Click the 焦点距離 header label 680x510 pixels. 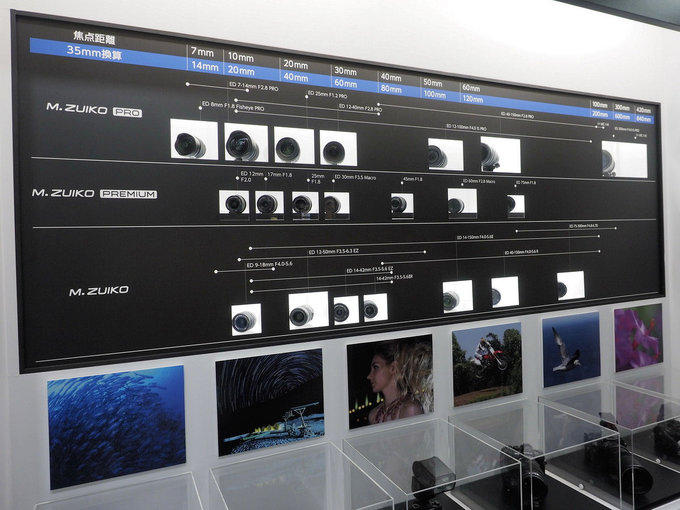click(x=95, y=38)
